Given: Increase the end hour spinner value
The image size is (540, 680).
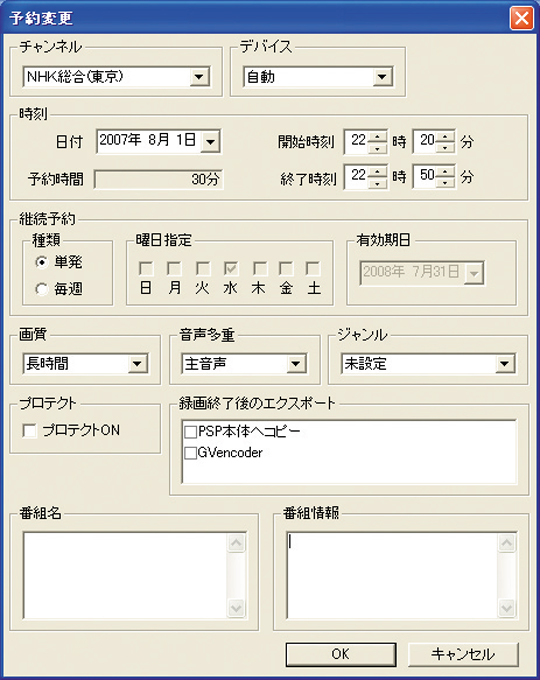Looking at the screenshot, I should coord(378,171).
